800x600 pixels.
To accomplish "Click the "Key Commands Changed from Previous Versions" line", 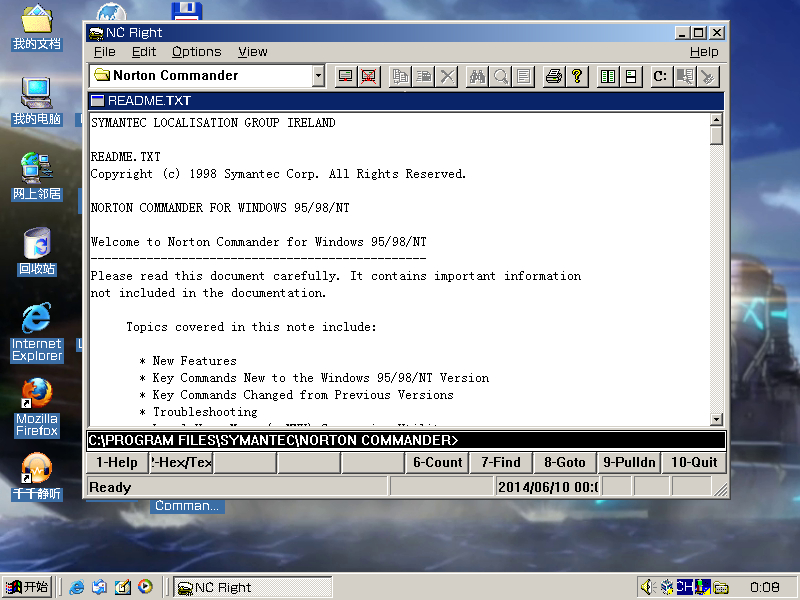I will pos(303,395).
